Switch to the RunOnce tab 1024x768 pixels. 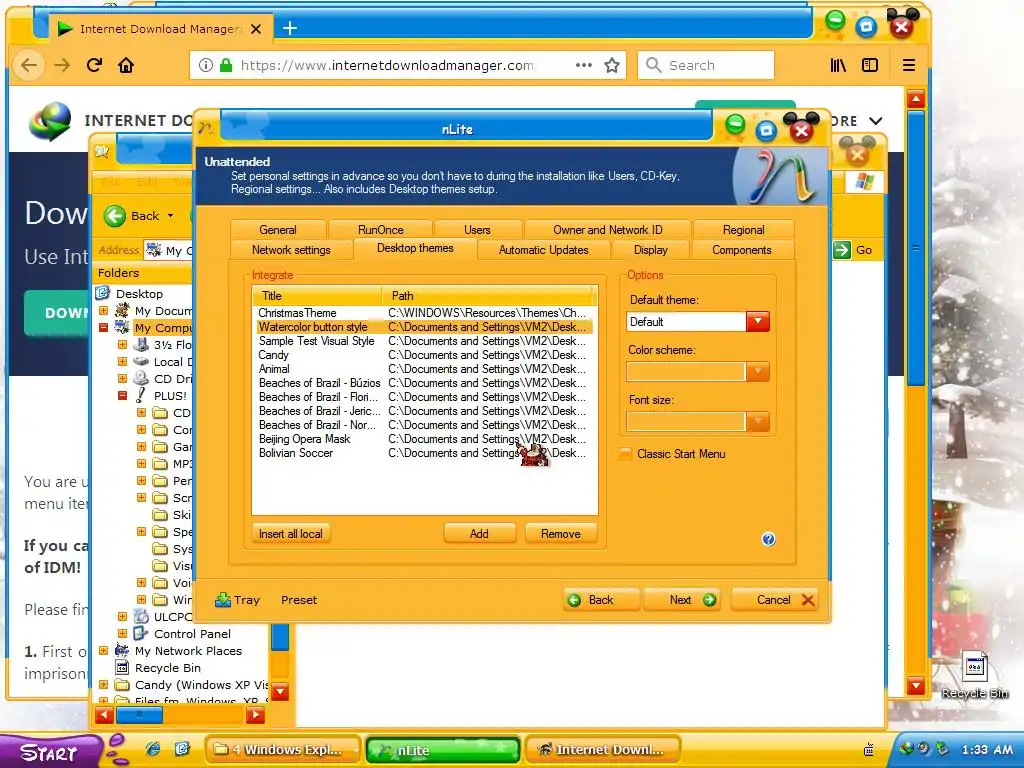click(x=381, y=229)
